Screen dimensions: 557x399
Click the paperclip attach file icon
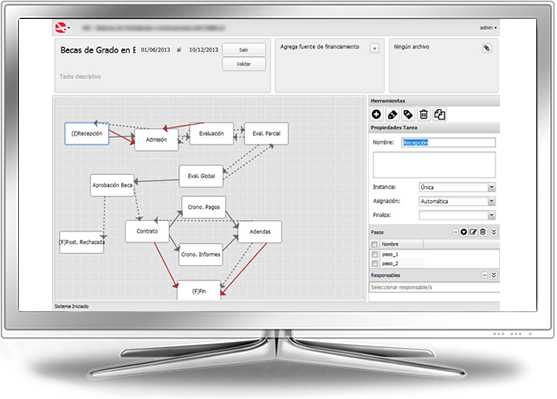[487, 48]
